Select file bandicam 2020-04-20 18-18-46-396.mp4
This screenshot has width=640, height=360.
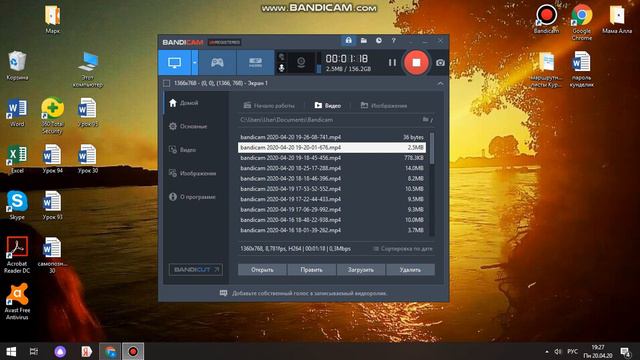click(332, 178)
